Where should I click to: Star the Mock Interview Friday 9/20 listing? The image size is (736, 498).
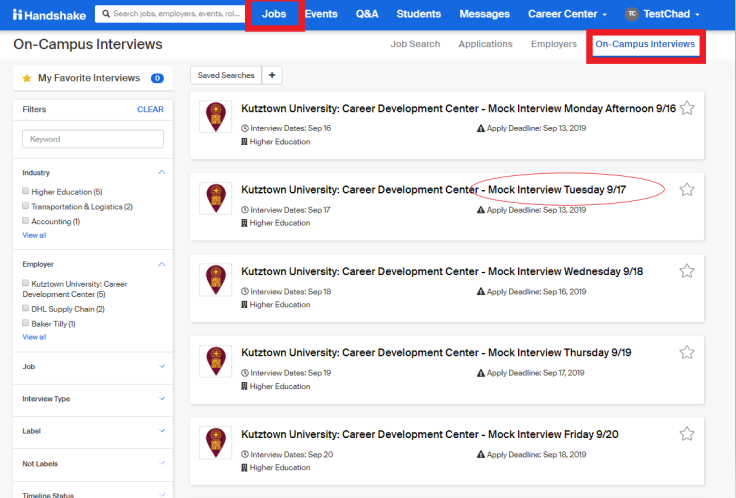[x=687, y=434]
